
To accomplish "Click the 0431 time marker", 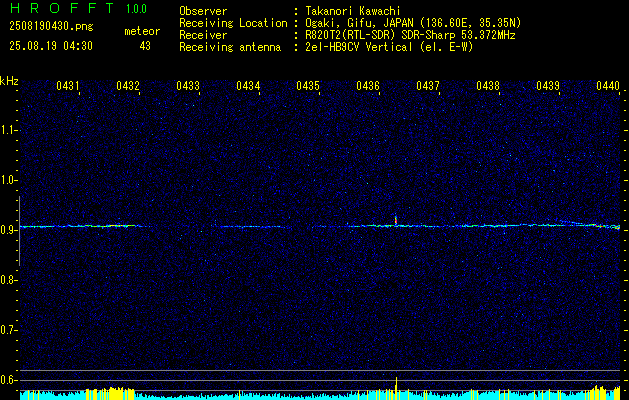I will [68, 85].
